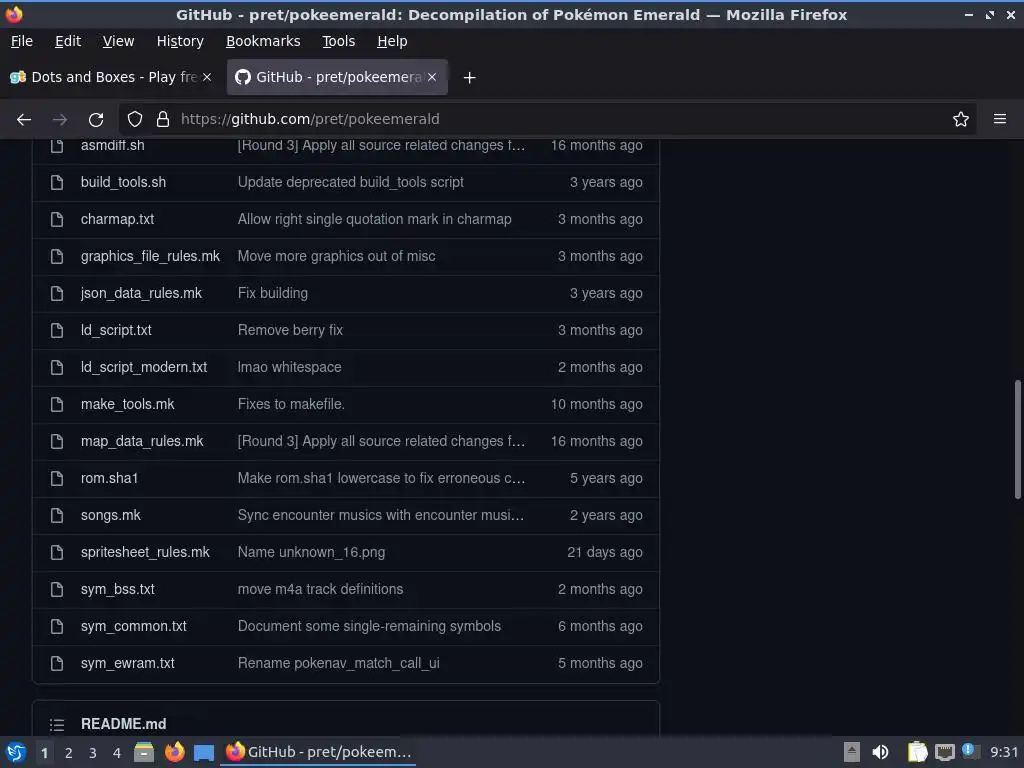The image size is (1024, 768).
Task: Open sym_ewram.txt file link
Action: pos(128,664)
